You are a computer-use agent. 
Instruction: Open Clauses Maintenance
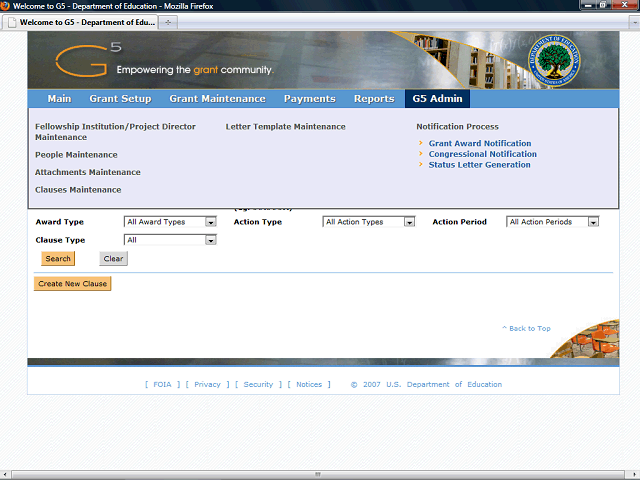(78, 190)
